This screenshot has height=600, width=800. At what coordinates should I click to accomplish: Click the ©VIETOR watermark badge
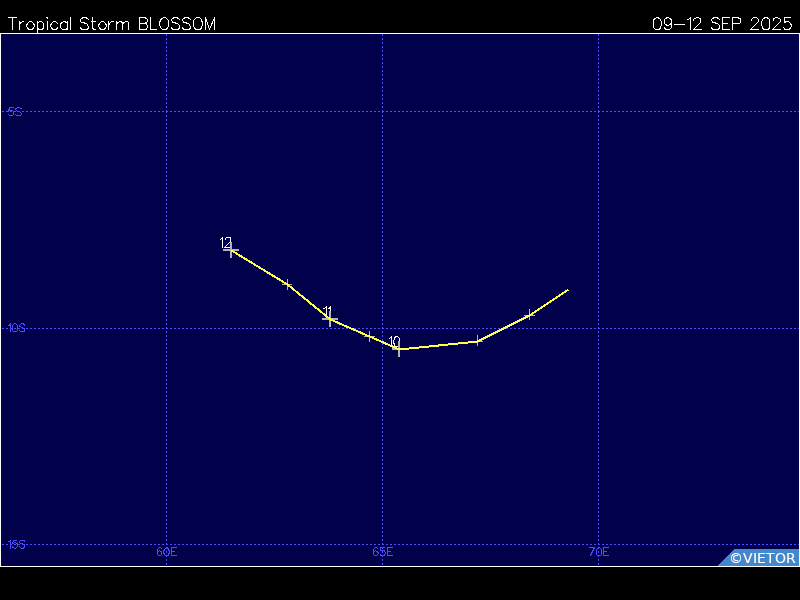click(x=760, y=558)
